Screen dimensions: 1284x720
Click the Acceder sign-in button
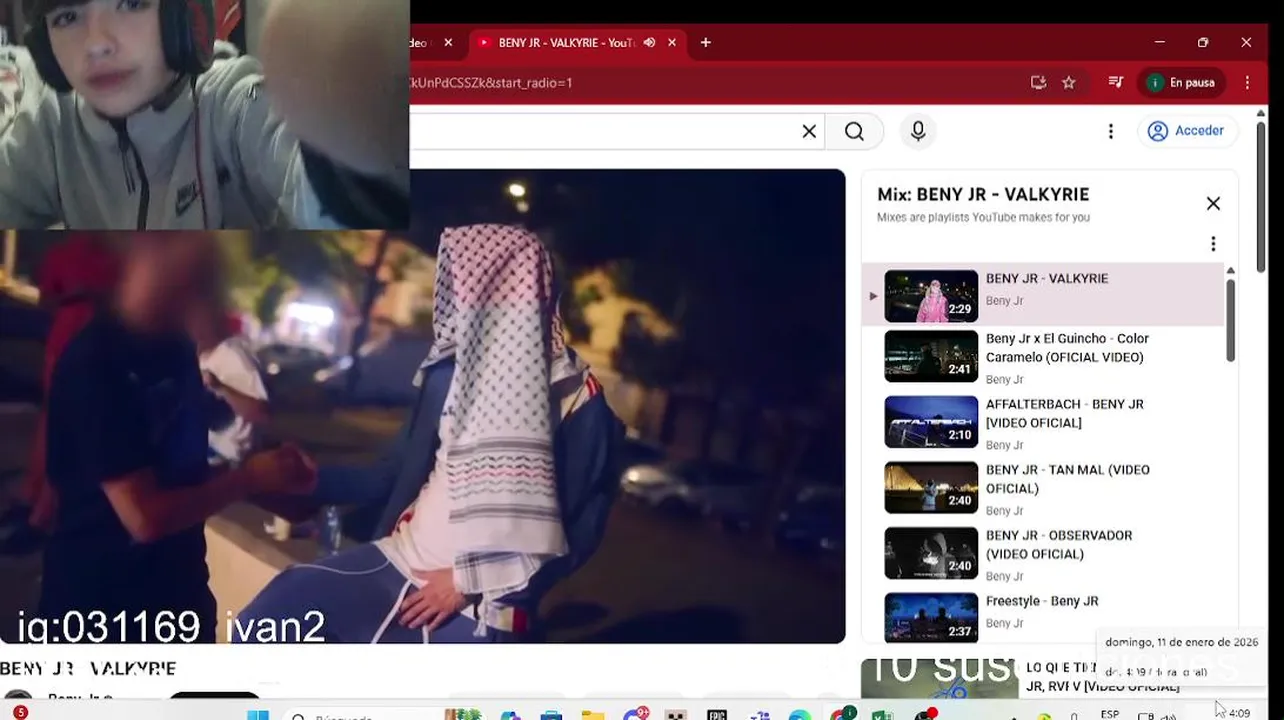[x=1187, y=131]
